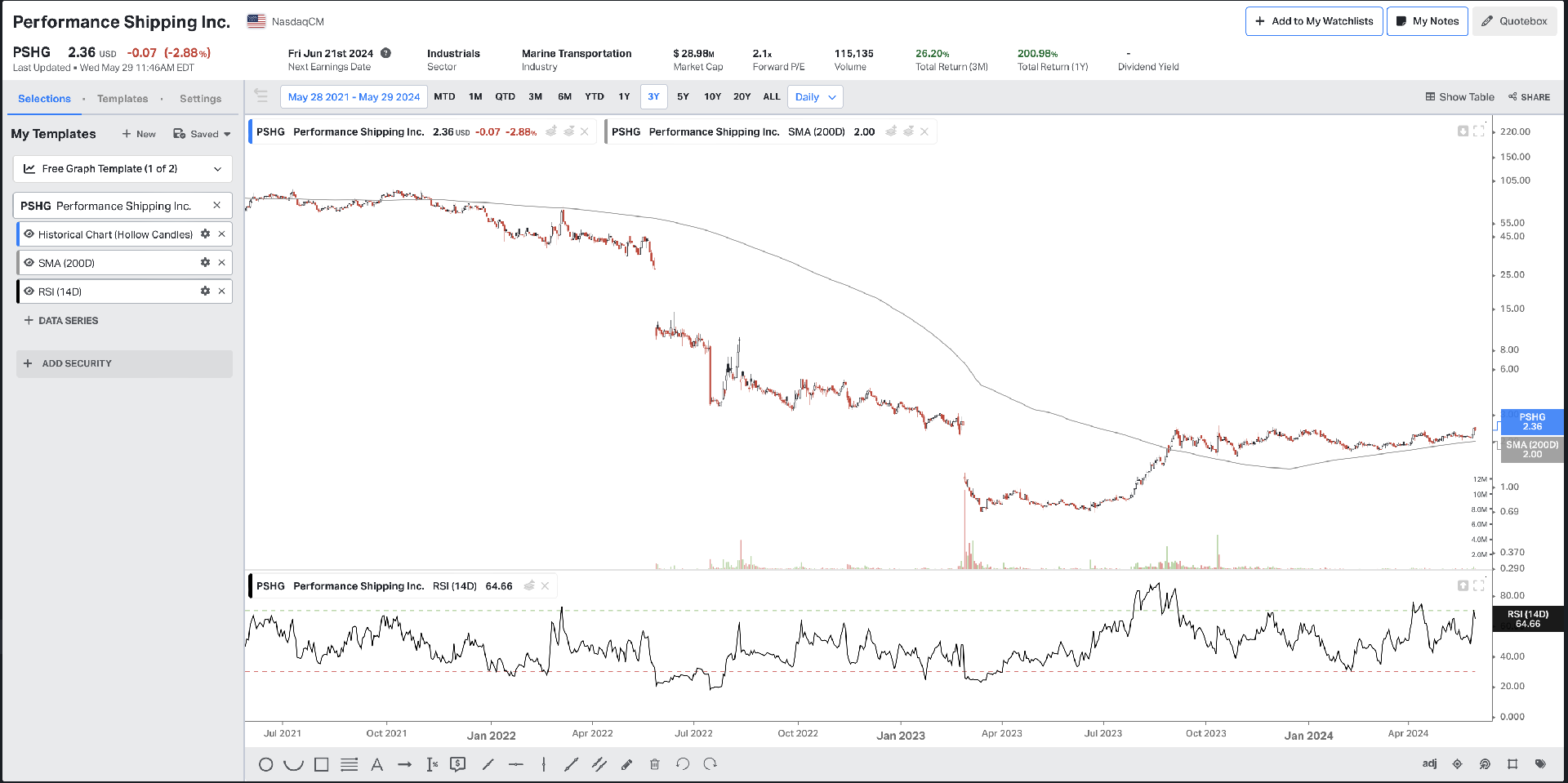This screenshot has width=1568, height=783.
Task: Select the 5Y time range
Action: click(x=683, y=96)
